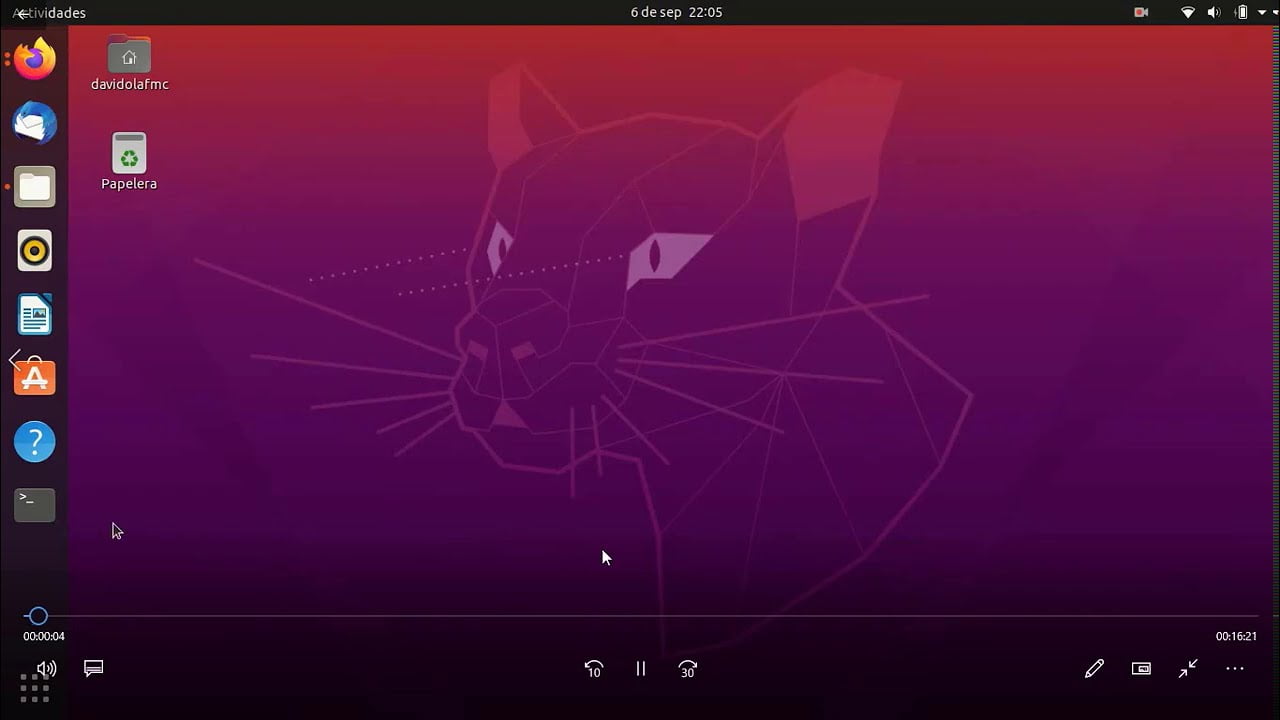Click the total duration 00:16:21
This screenshot has height=720, width=1280.
click(x=1236, y=636)
